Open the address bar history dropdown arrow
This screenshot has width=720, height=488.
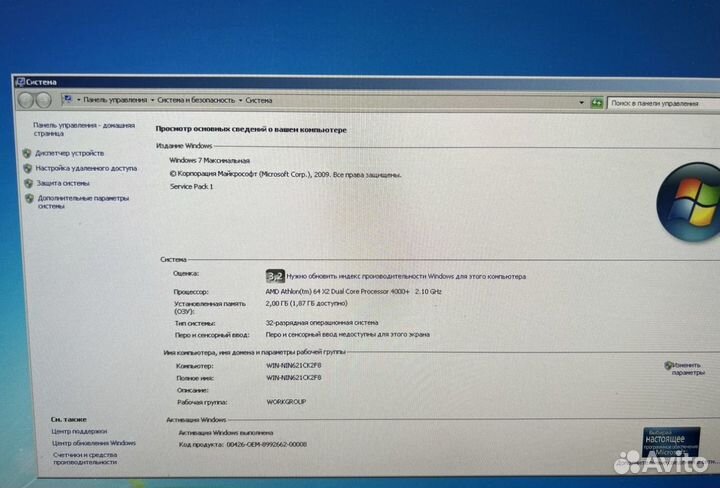point(581,102)
